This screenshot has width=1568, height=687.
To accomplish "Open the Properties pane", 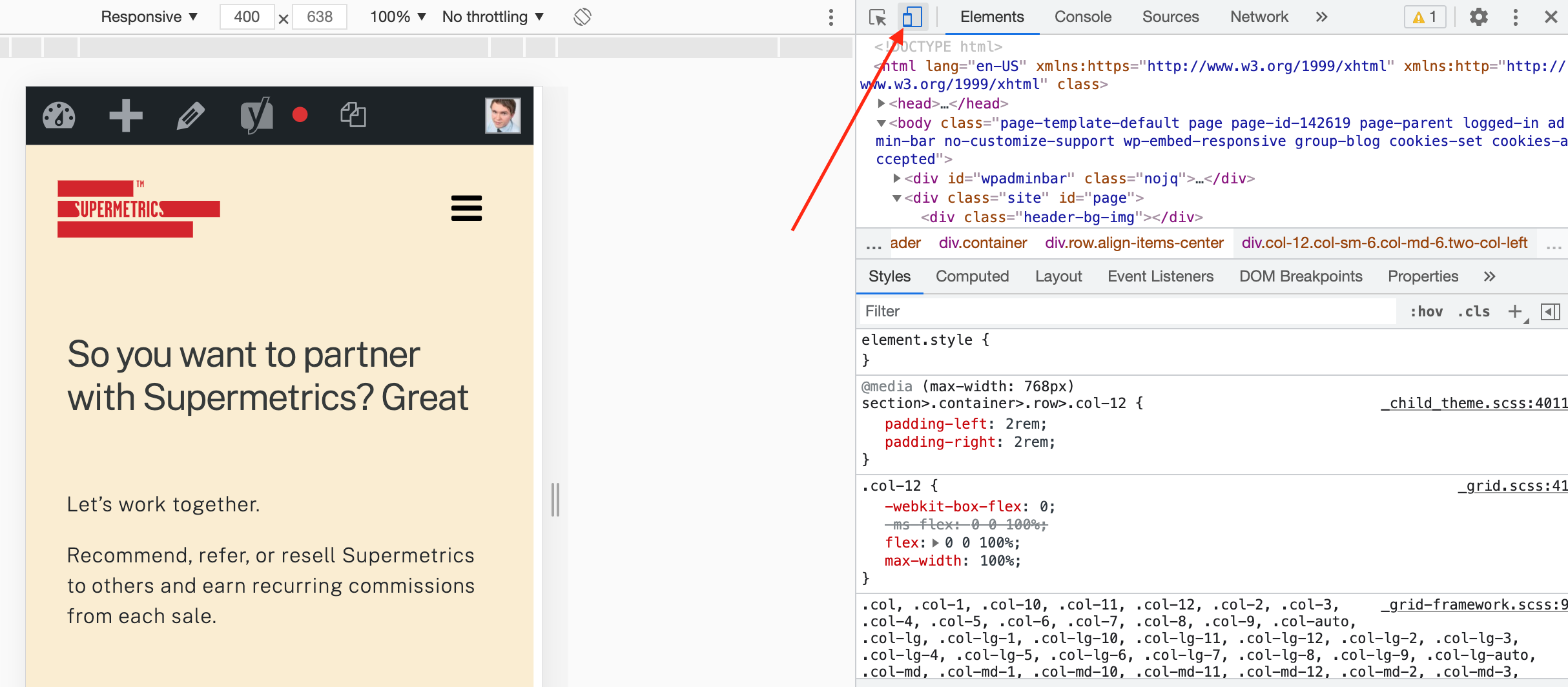I will [1423, 276].
